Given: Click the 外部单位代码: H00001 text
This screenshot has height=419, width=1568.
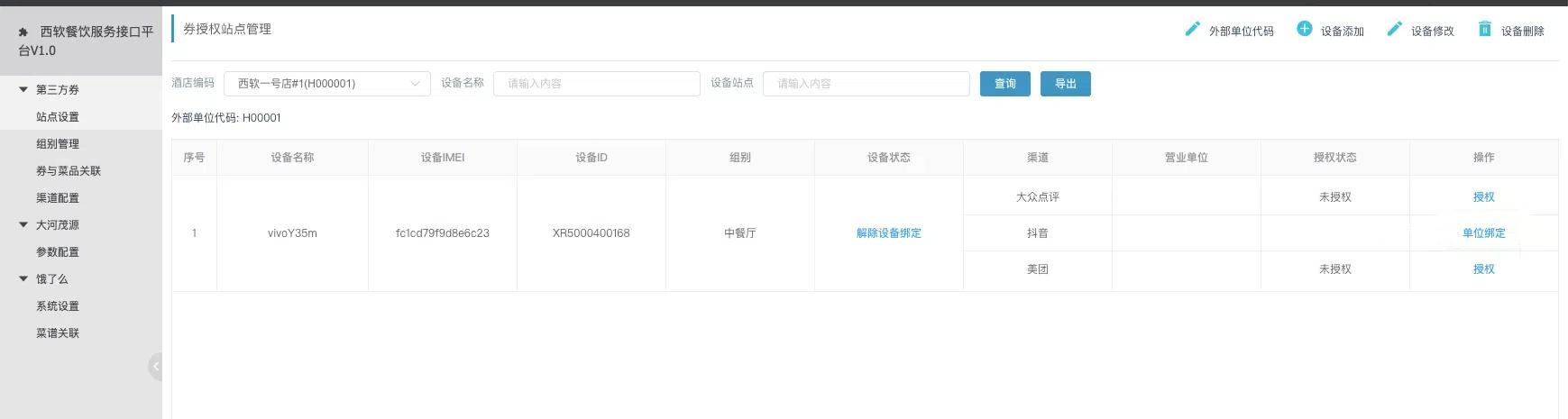Looking at the screenshot, I should coord(226,118).
